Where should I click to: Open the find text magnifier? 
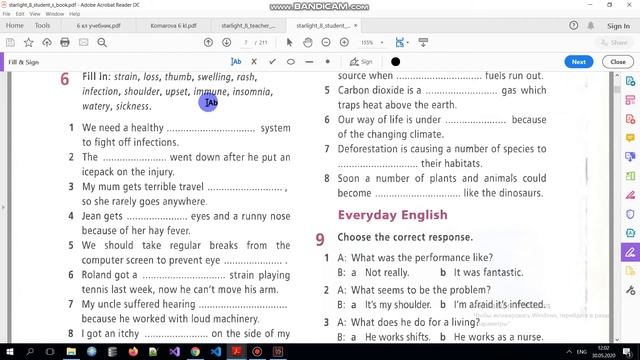(102, 42)
